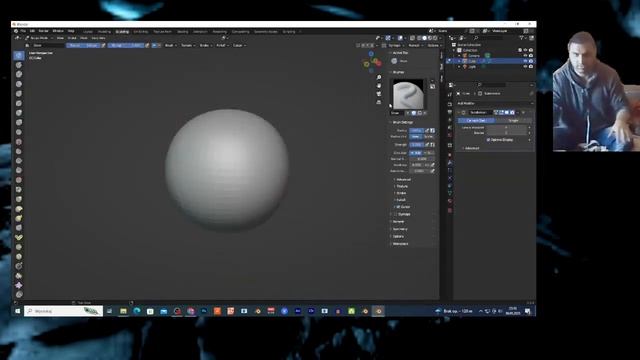
Task: Hide the Light in outliner
Action: 525,66
